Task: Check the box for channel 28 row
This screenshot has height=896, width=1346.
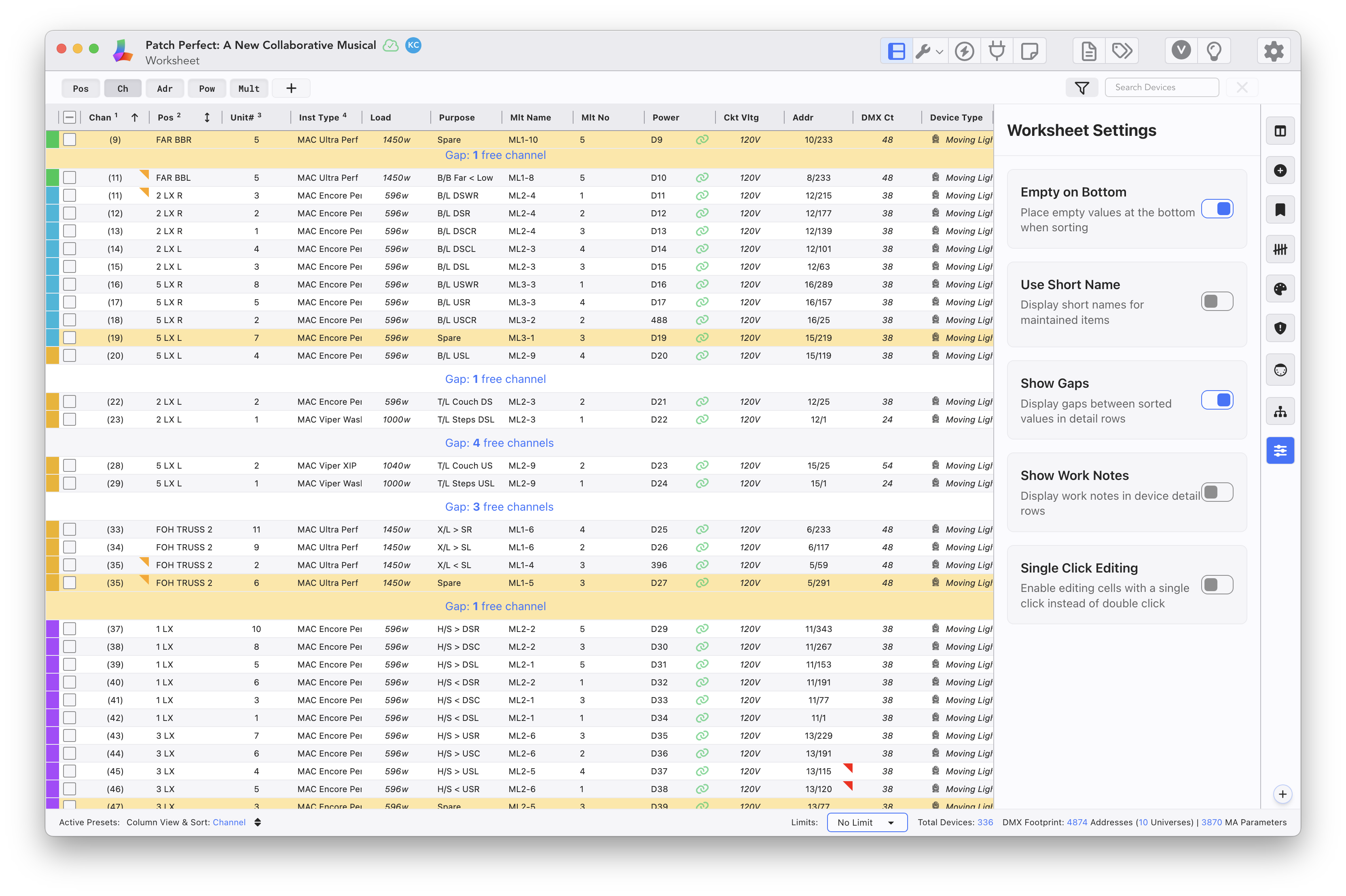Action: (70, 465)
